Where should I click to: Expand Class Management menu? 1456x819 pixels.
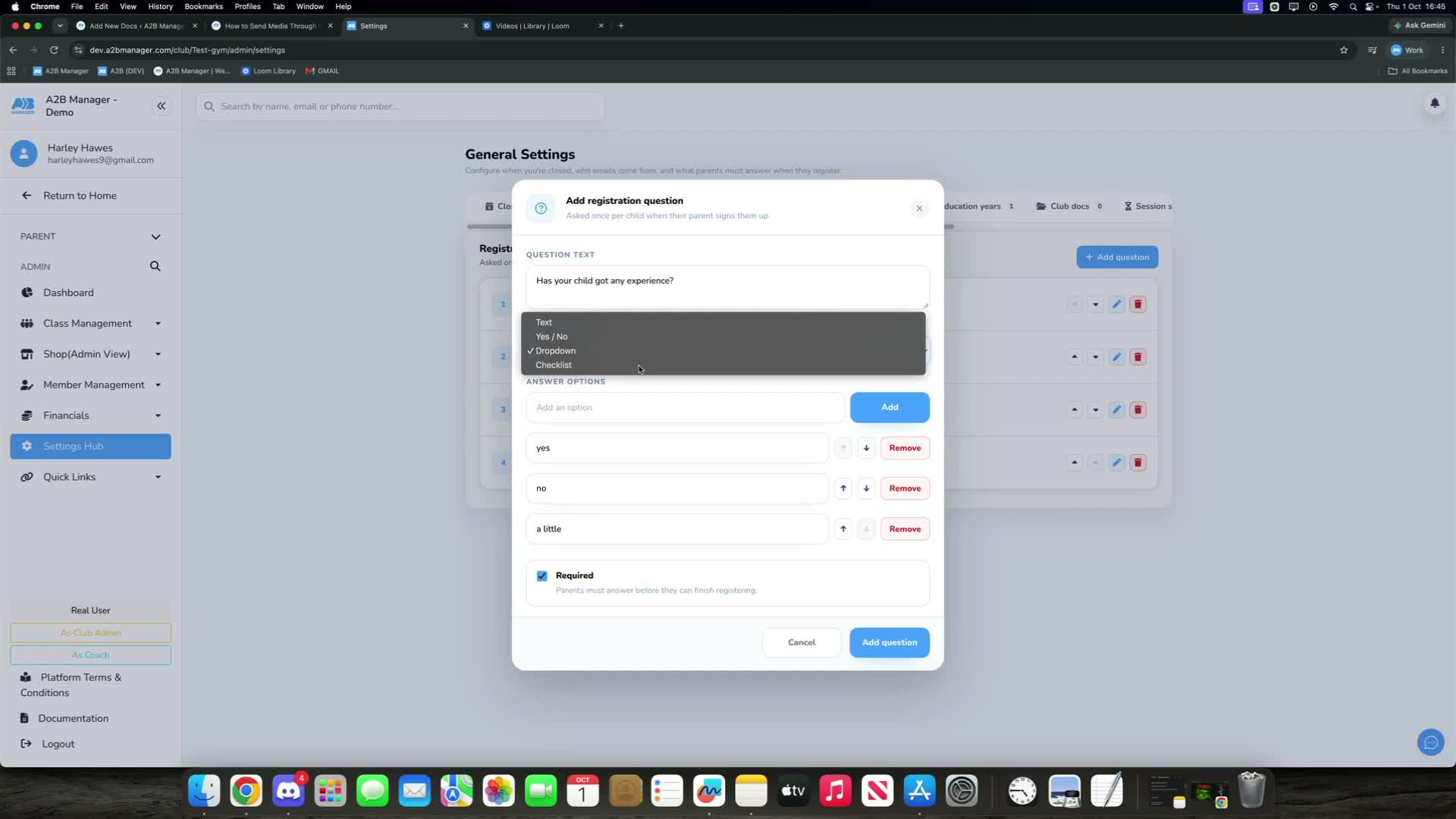pos(90,324)
